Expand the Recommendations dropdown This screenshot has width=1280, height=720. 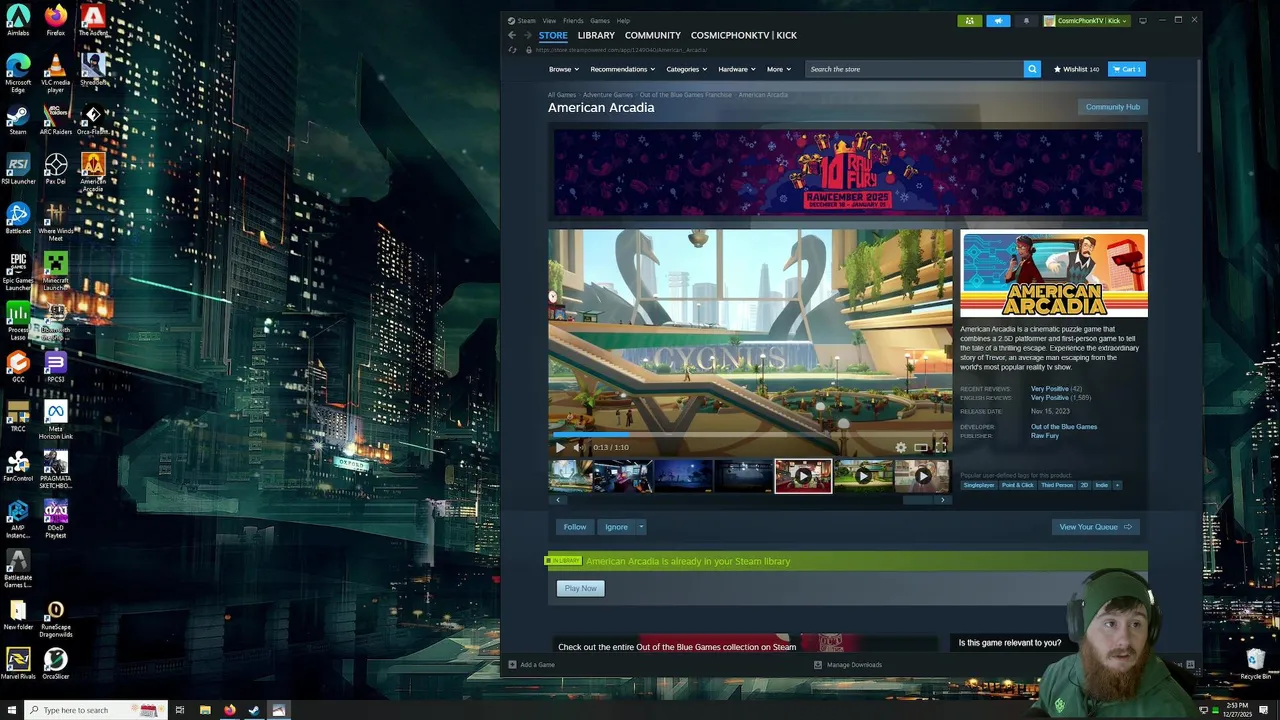[622, 69]
